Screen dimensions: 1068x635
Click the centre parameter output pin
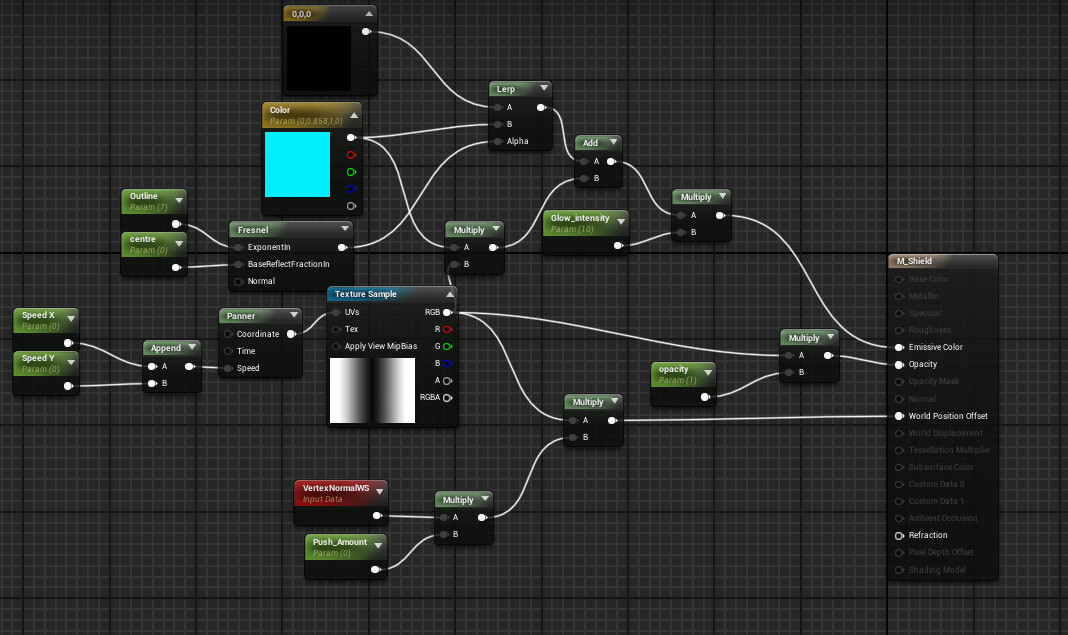tap(176, 267)
